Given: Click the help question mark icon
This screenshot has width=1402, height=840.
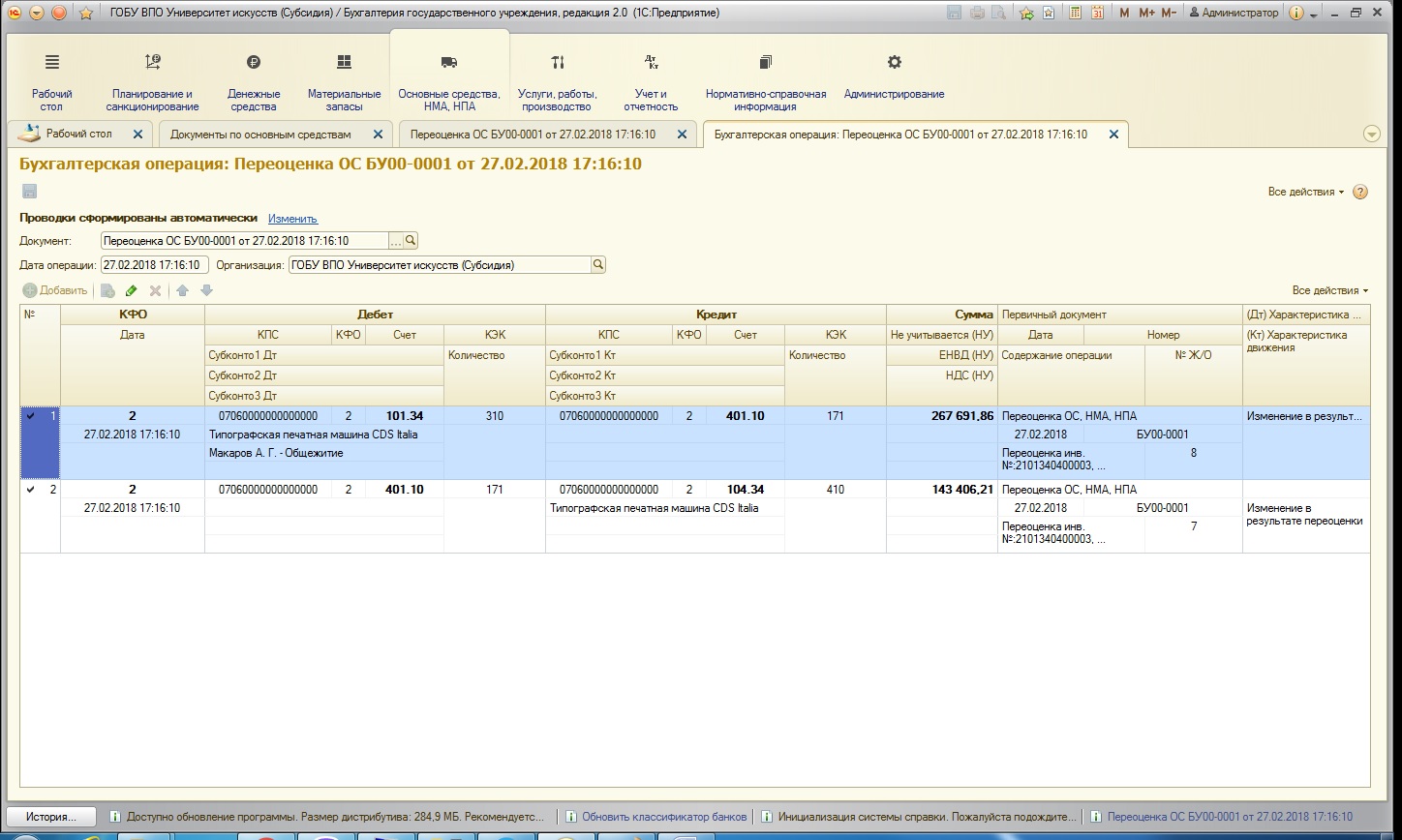Looking at the screenshot, I should [1359, 192].
